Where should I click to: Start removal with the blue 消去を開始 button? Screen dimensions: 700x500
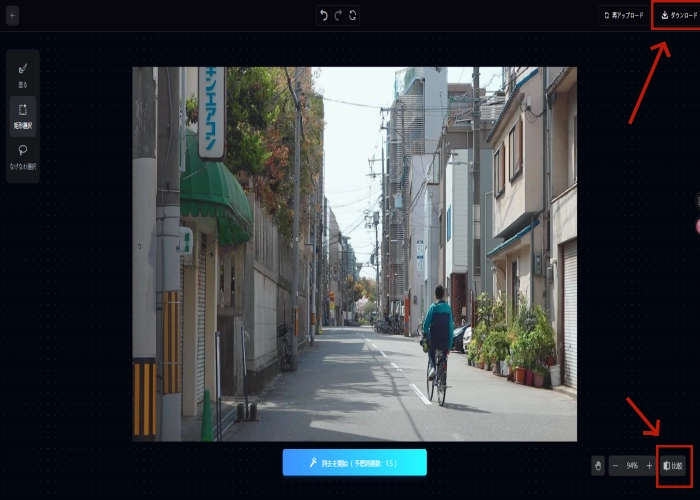pyautogui.click(x=354, y=463)
